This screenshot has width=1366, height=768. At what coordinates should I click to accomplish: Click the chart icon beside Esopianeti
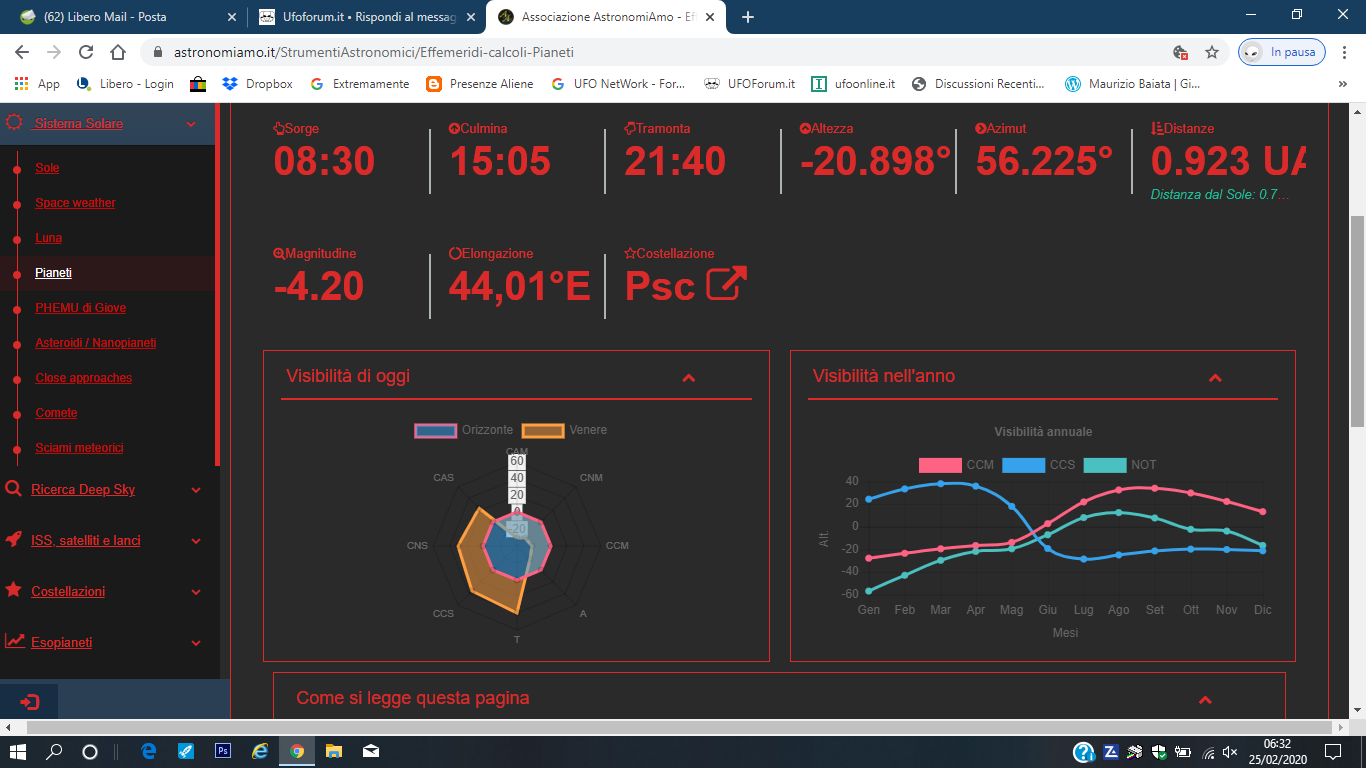point(14,641)
